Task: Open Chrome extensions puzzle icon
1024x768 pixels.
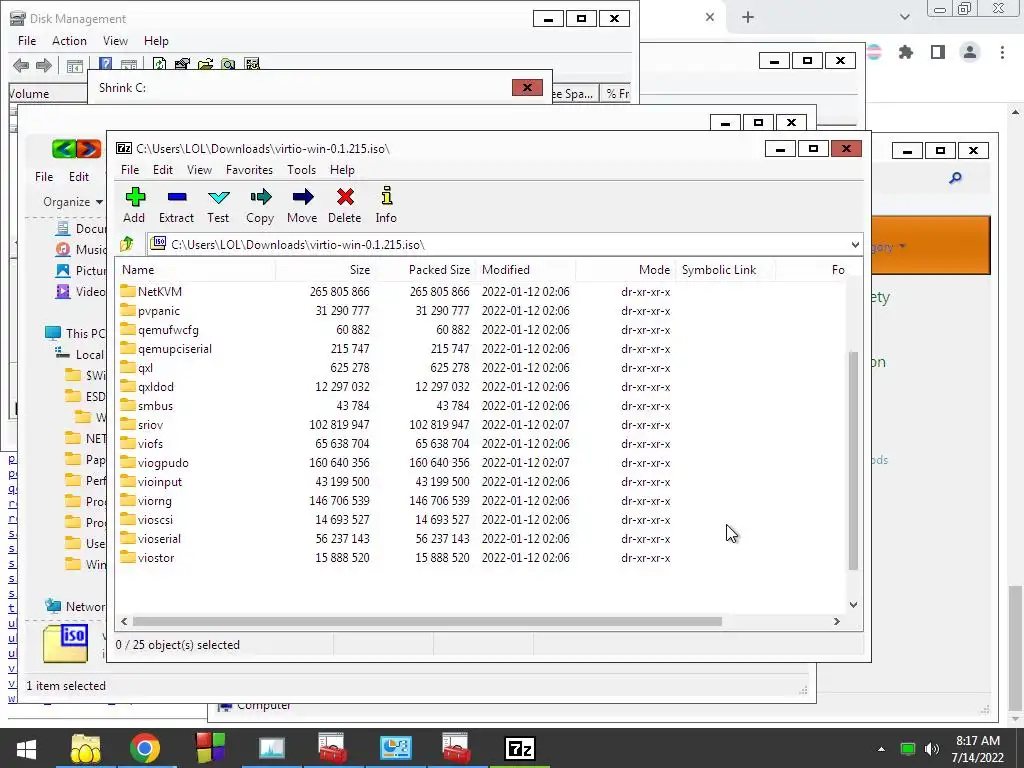Action: tap(906, 52)
